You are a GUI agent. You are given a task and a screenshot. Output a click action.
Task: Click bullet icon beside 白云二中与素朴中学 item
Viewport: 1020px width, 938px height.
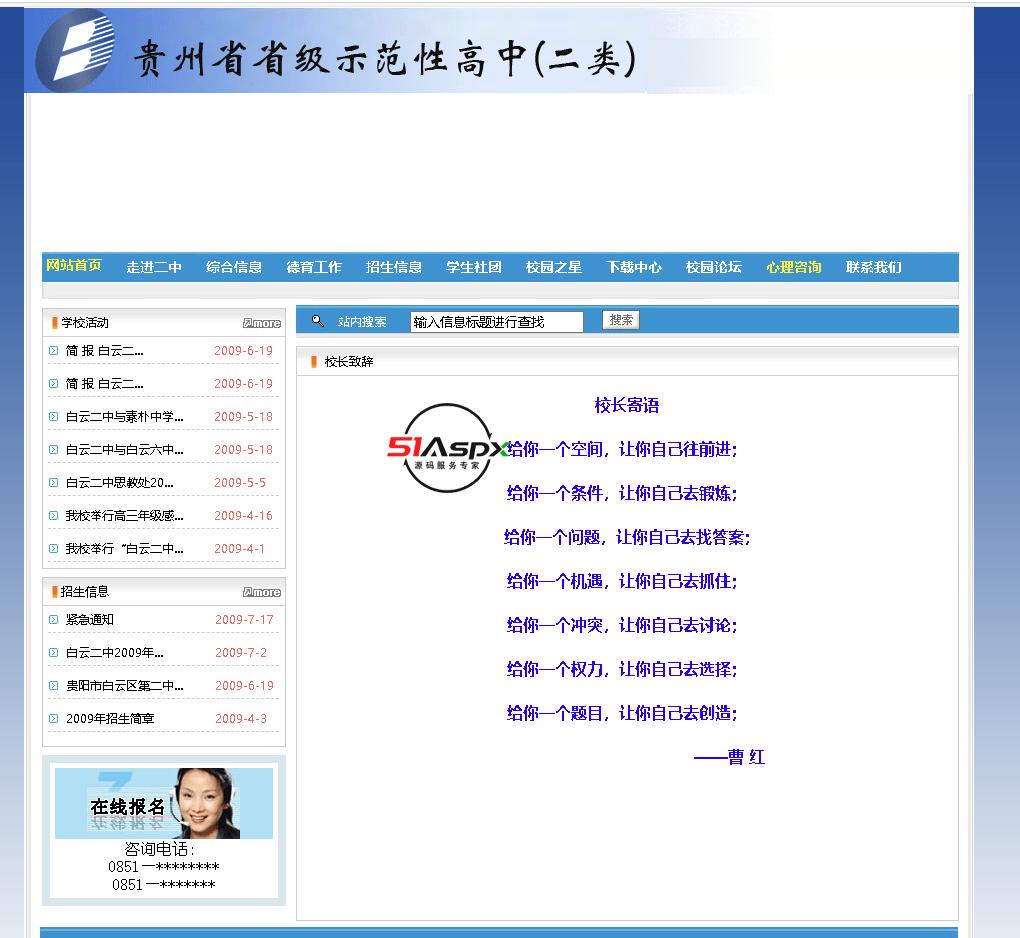(53, 416)
